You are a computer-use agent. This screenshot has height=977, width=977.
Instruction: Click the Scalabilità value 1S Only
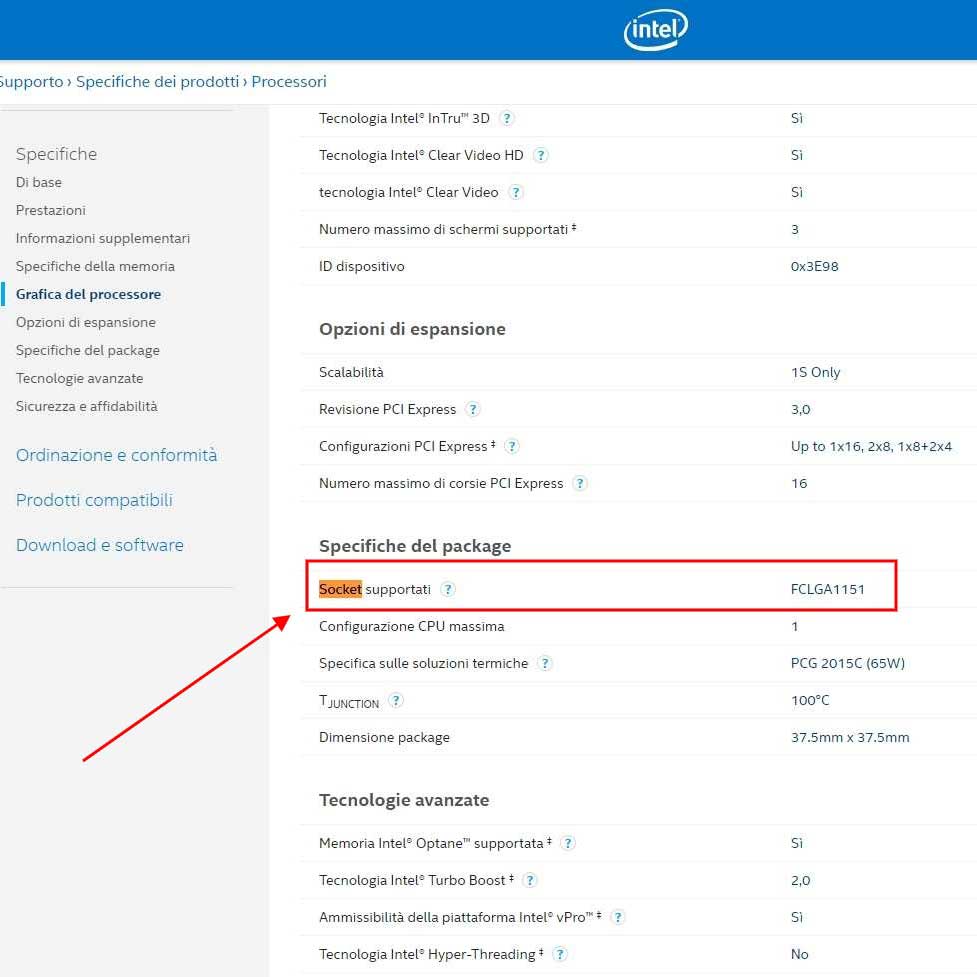[816, 373]
